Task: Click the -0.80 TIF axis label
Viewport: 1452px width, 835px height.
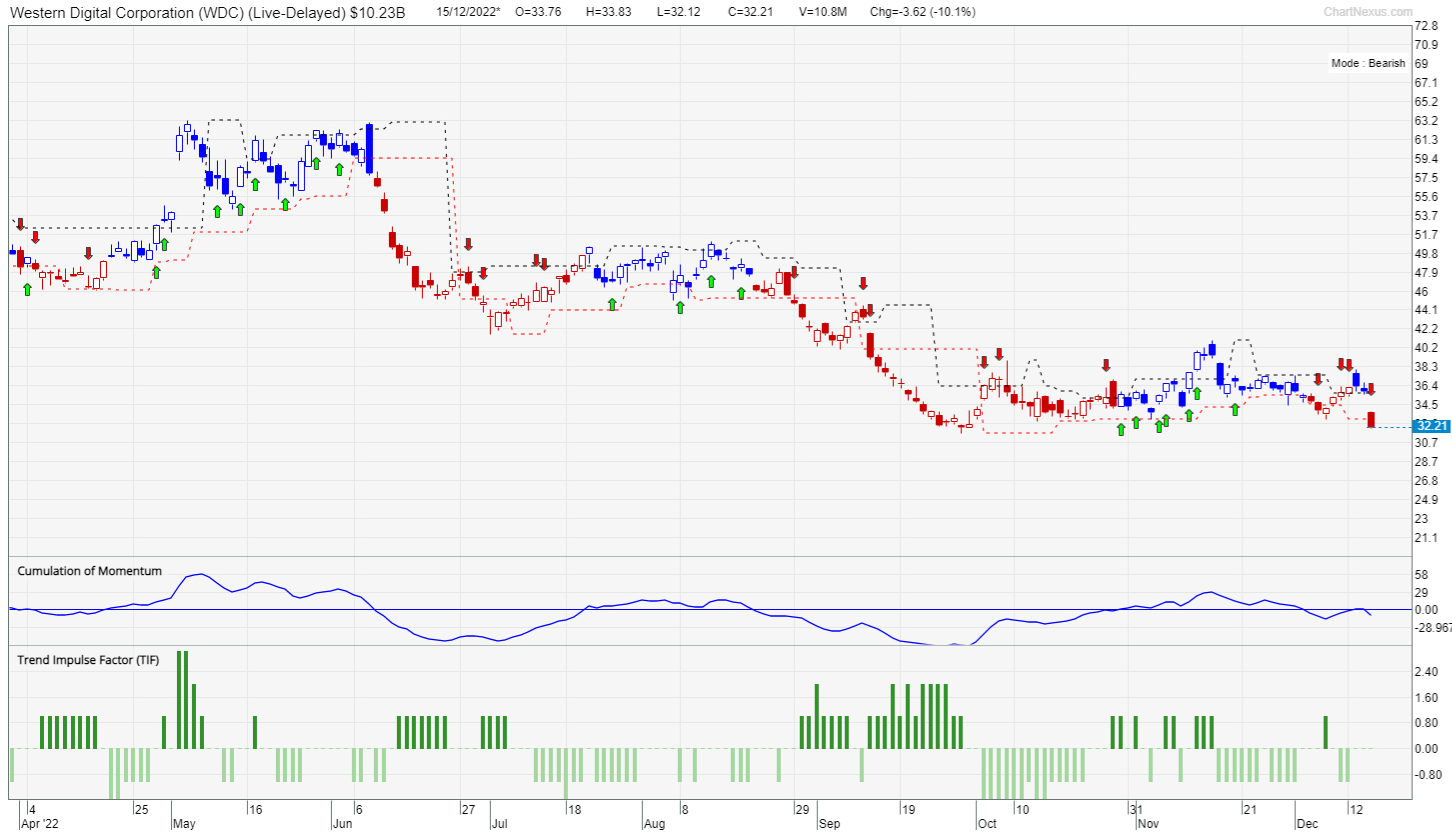Action: click(x=1428, y=775)
